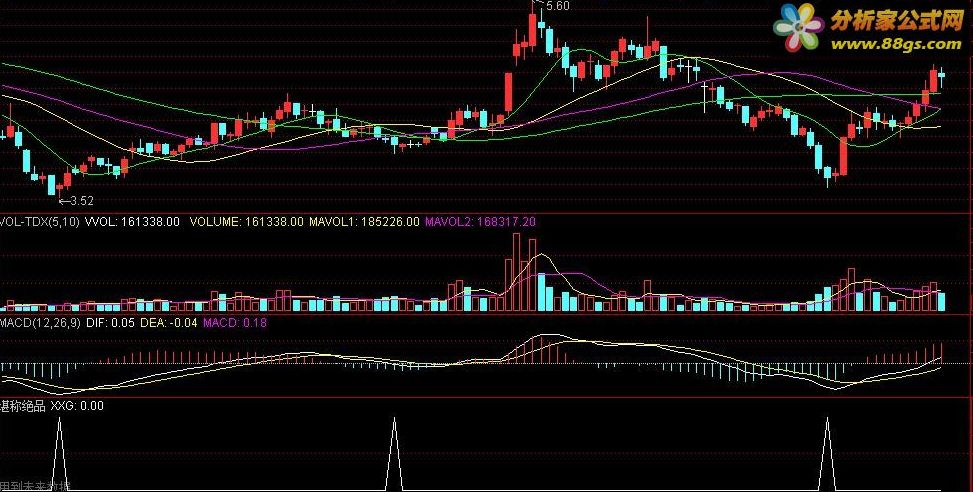Click the purple MAVOL2: 168317.20 value
Viewport: 973px width, 492px height.
[x=480, y=221]
